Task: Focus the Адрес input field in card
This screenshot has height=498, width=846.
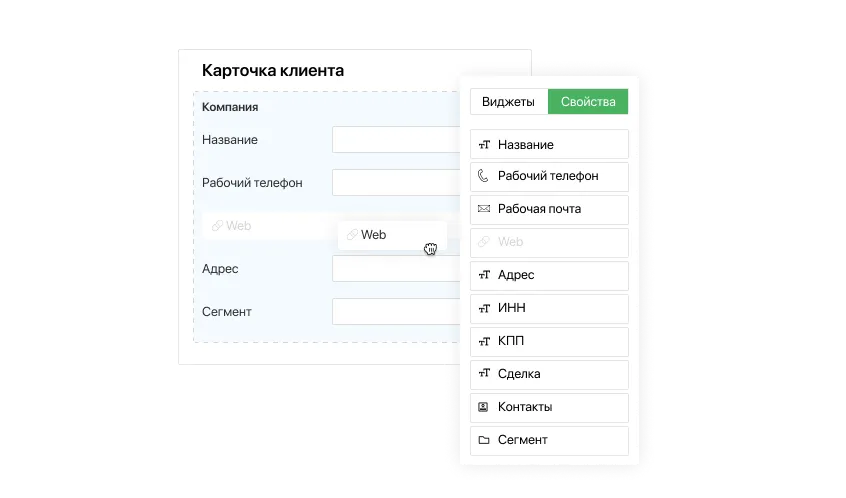Action: [396, 269]
